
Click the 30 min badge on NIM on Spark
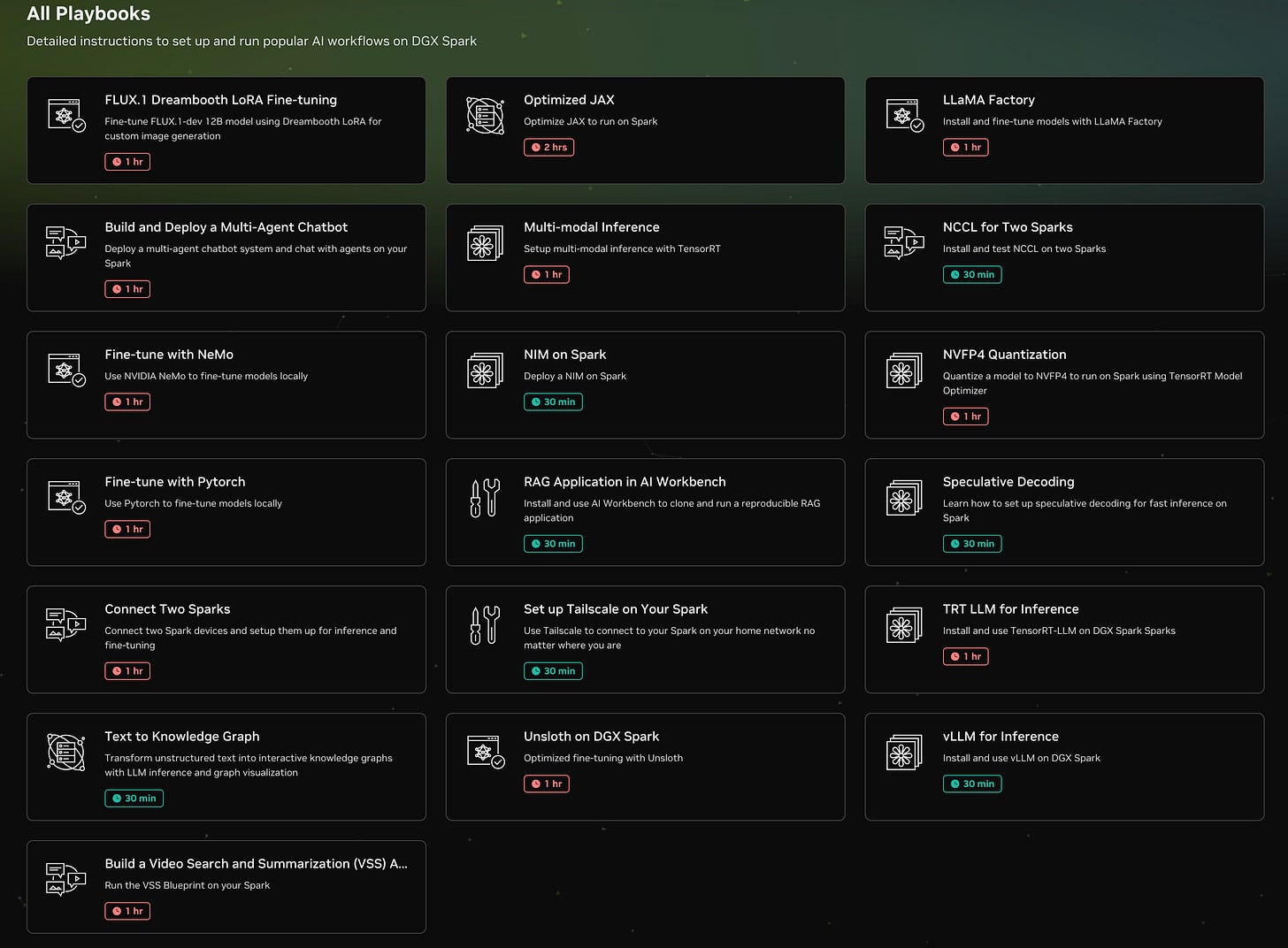click(x=553, y=402)
